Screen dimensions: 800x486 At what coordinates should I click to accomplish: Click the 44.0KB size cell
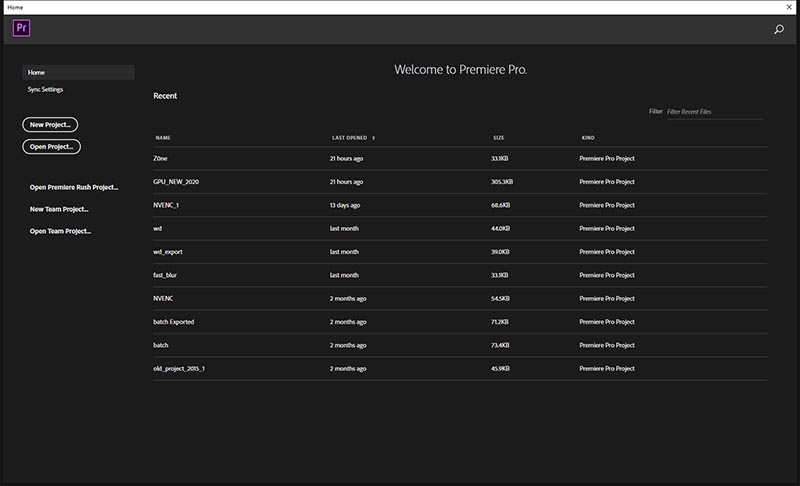[x=500, y=228]
